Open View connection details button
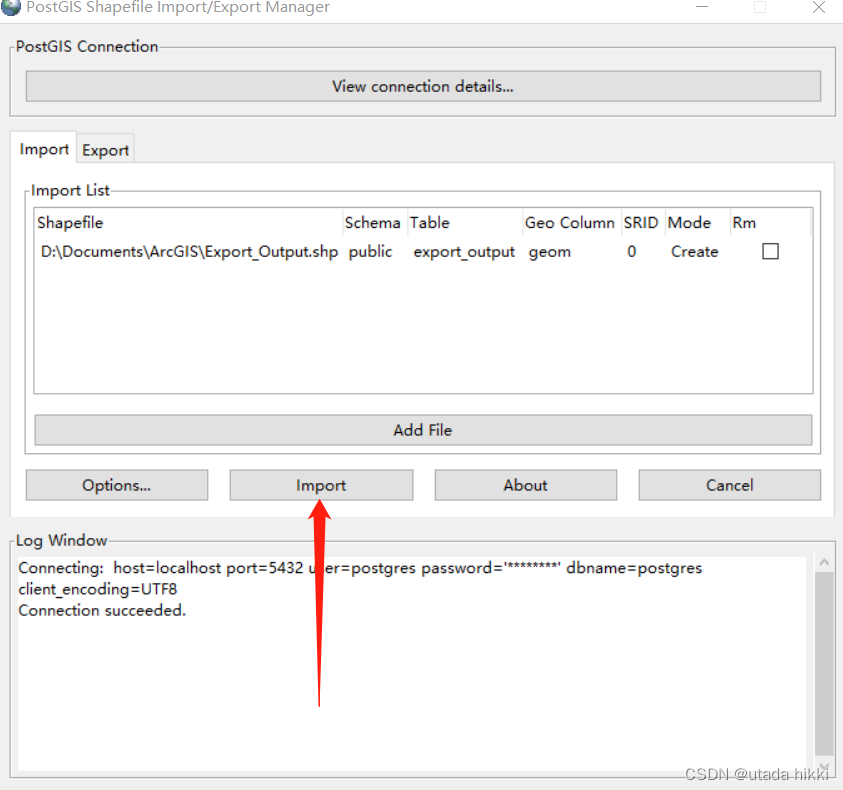Viewport: 843px width, 790px height. point(423,86)
